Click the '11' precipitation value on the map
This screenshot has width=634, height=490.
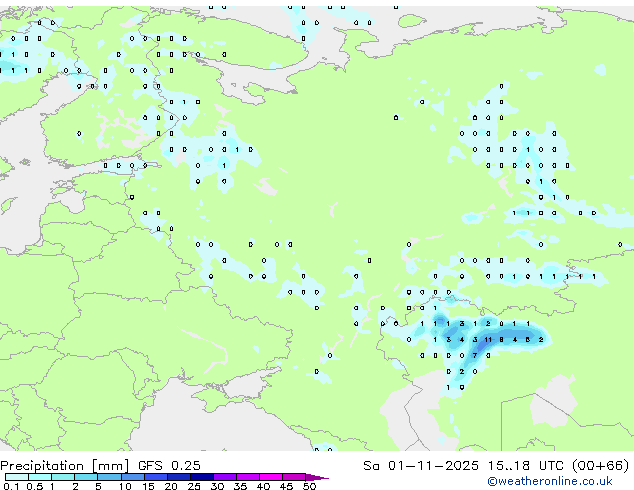tap(488, 340)
